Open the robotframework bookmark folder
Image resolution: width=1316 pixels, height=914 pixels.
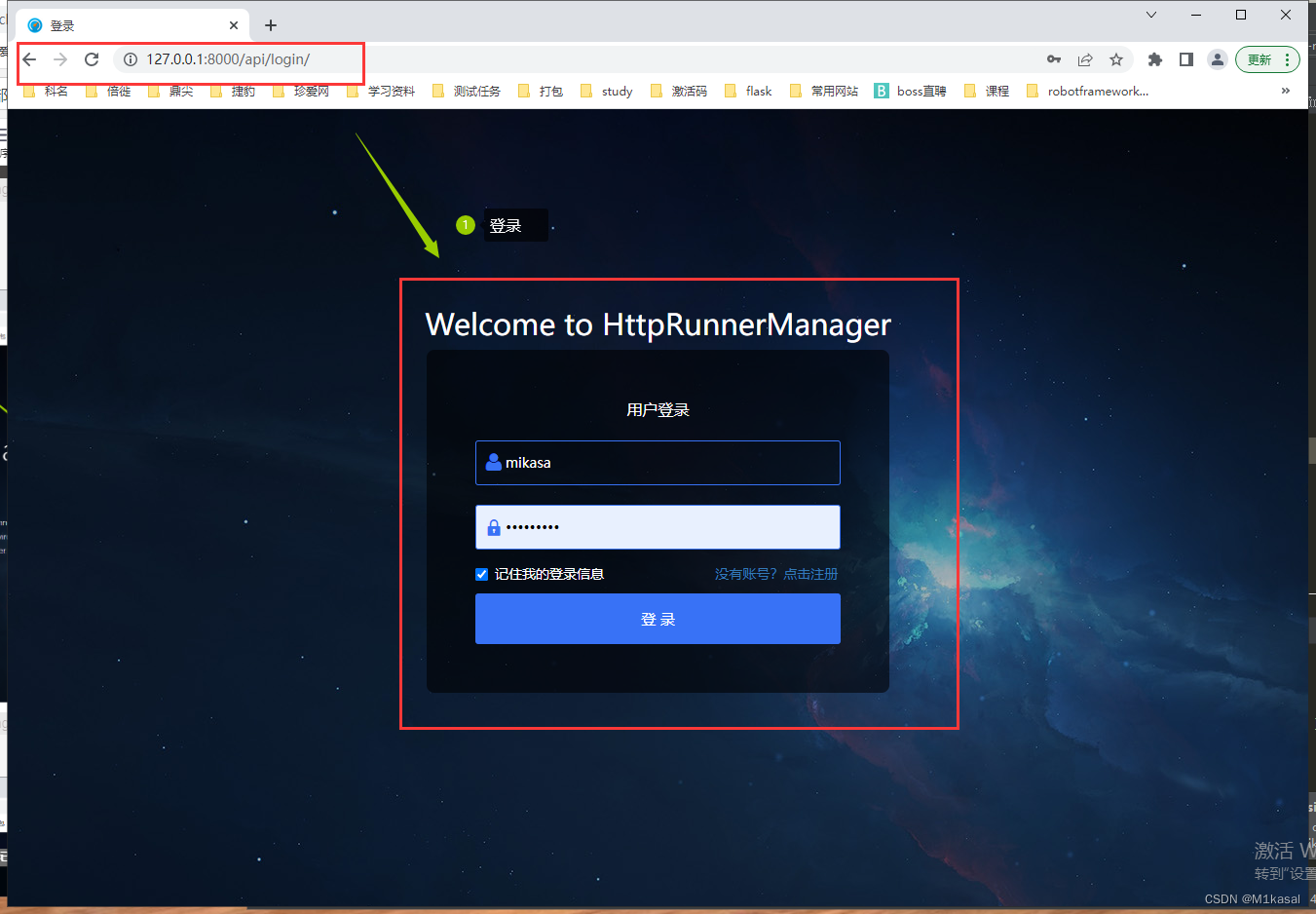pyautogui.click(x=1088, y=91)
